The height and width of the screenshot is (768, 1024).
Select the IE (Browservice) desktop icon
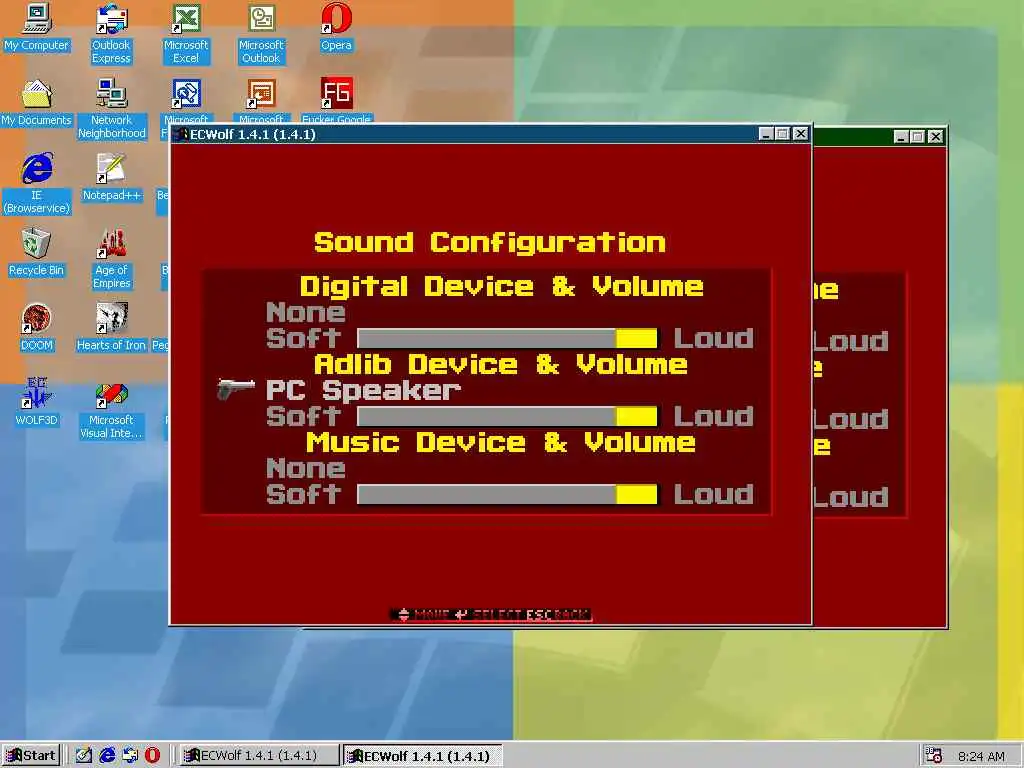point(37,184)
